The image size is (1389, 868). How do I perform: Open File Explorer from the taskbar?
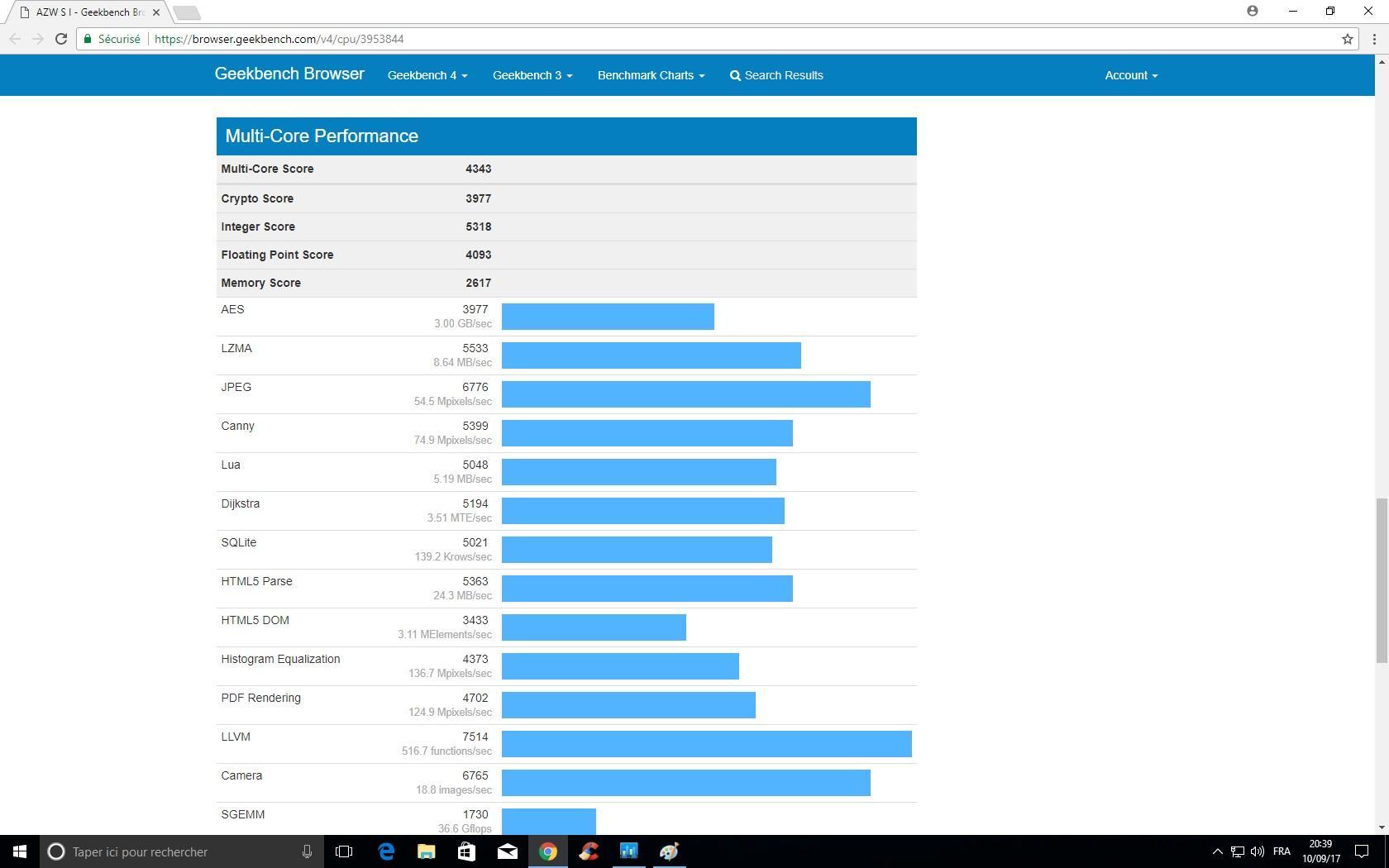(x=426, y=851)
